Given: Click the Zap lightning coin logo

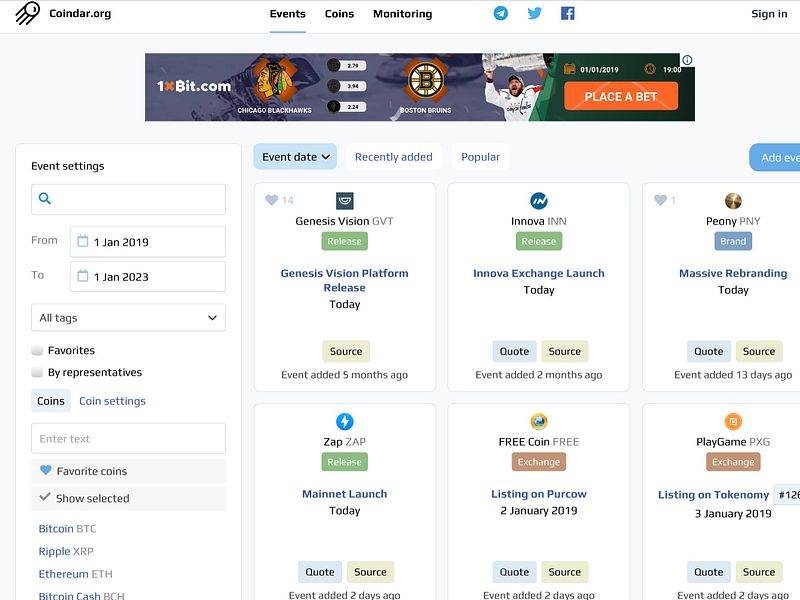Looking at the screenshot, I should (x=345, y=421).
